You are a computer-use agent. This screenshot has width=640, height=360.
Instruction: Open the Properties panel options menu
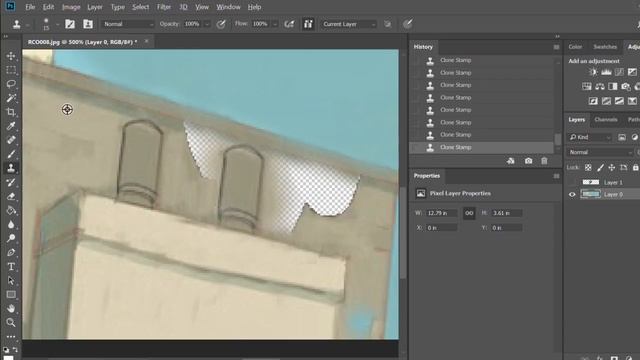coord(556,176)
